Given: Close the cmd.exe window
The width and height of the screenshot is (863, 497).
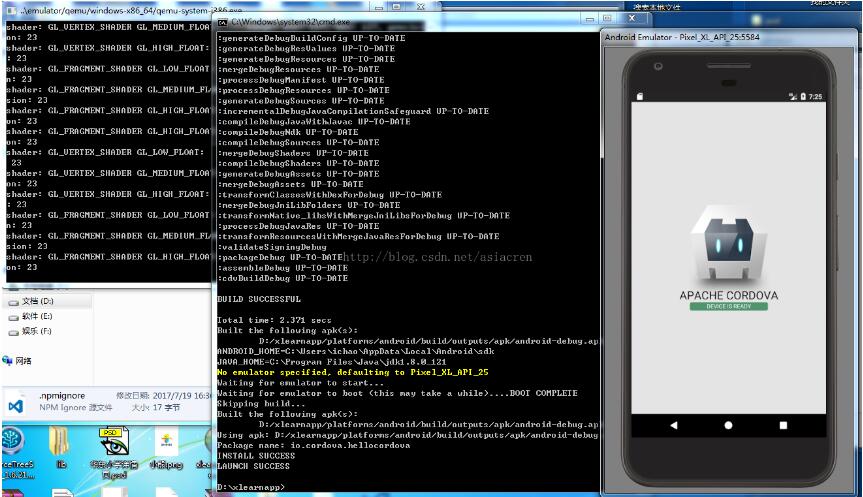Looking at the screenshot, I should (x=632, y=18).
